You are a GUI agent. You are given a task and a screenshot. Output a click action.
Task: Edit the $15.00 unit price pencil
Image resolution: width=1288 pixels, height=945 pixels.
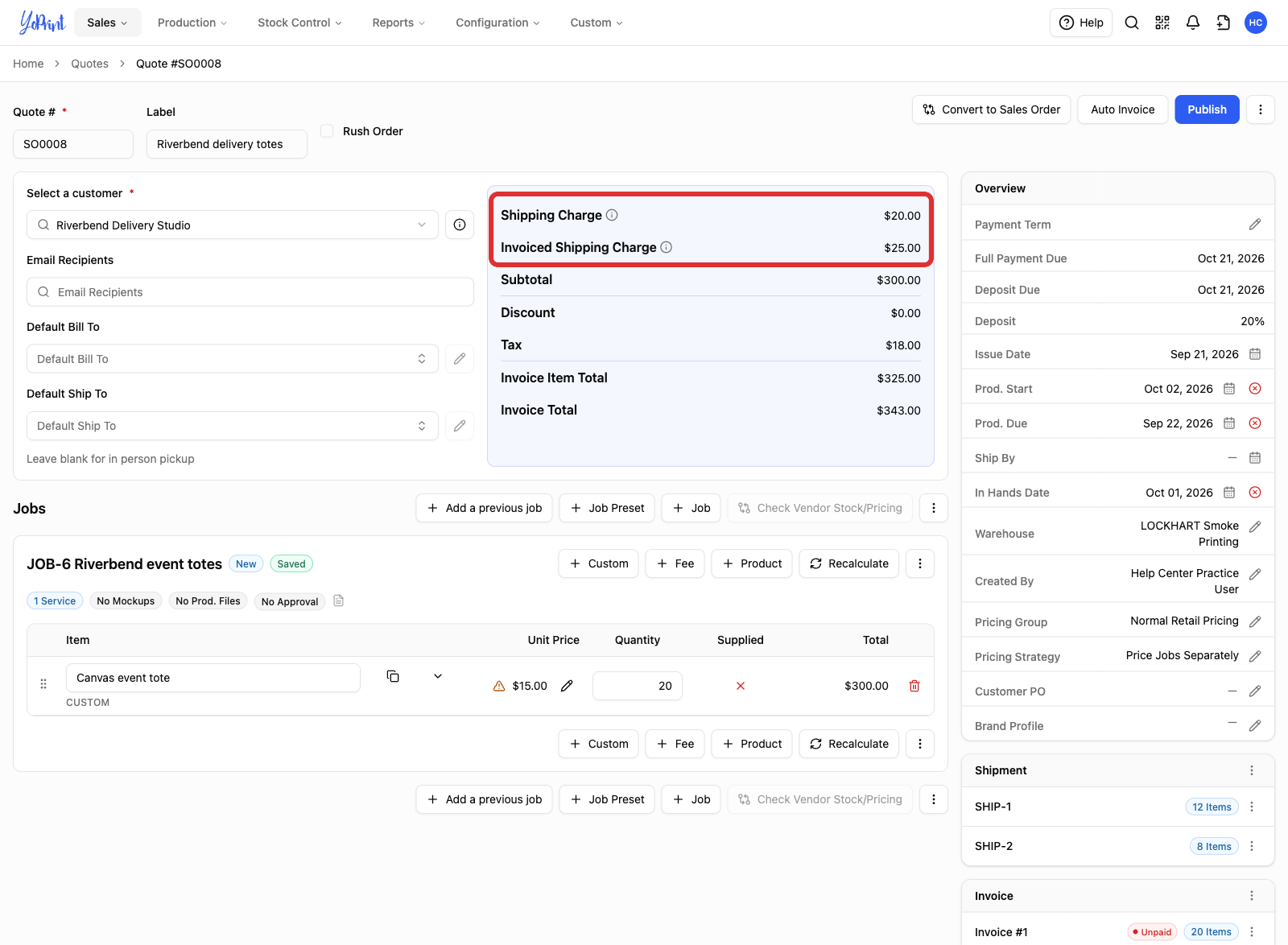point(567,686)
